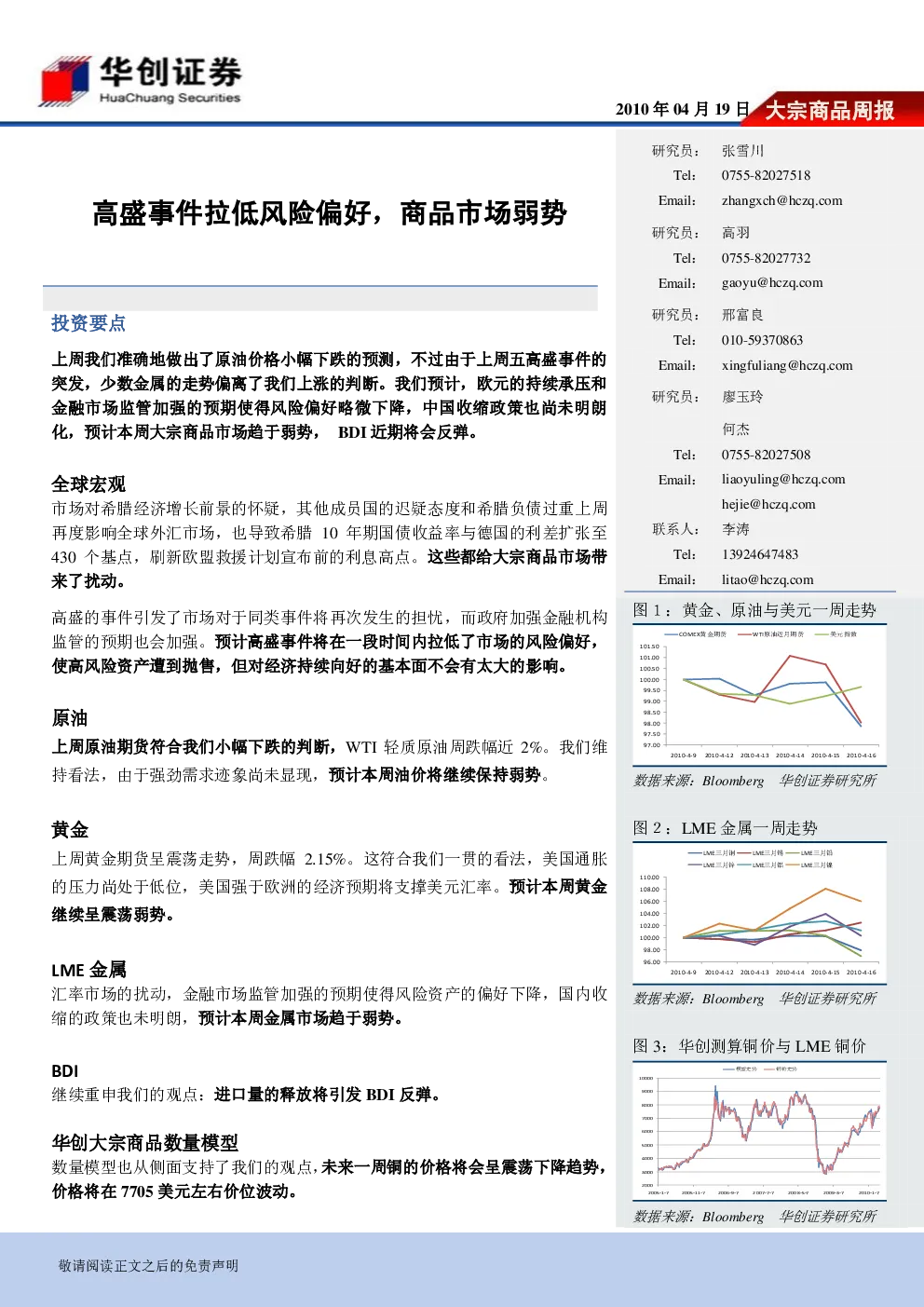Image resolution: width=924 pixels, height=1307 pixels.
Task: Open email litao@hczq.com
Action: (768, 579)
